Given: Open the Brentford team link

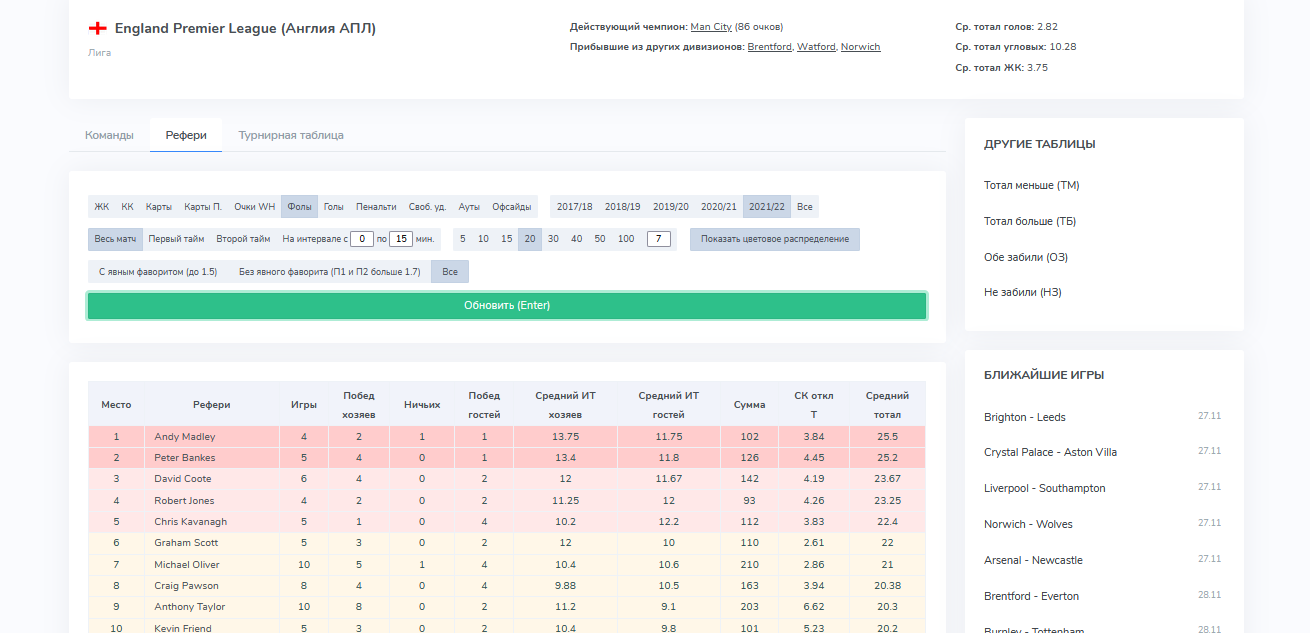Looking at the screenshot, I should tap(769, 47).
